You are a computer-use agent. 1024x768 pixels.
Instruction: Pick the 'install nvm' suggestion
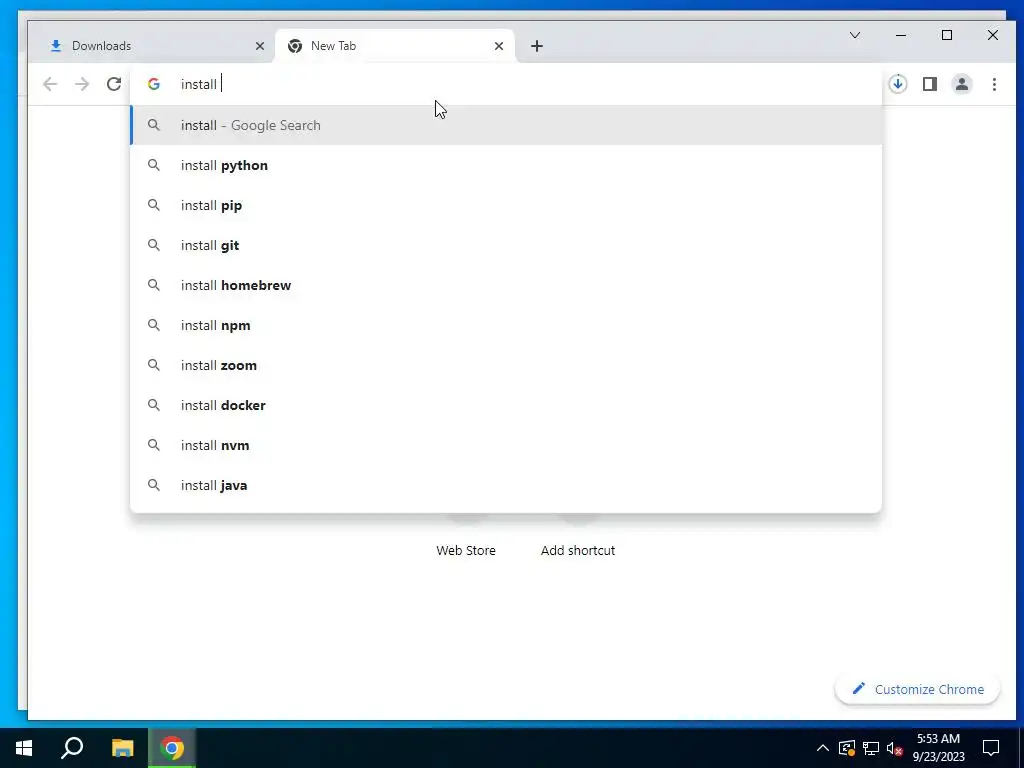coord(506,445)
